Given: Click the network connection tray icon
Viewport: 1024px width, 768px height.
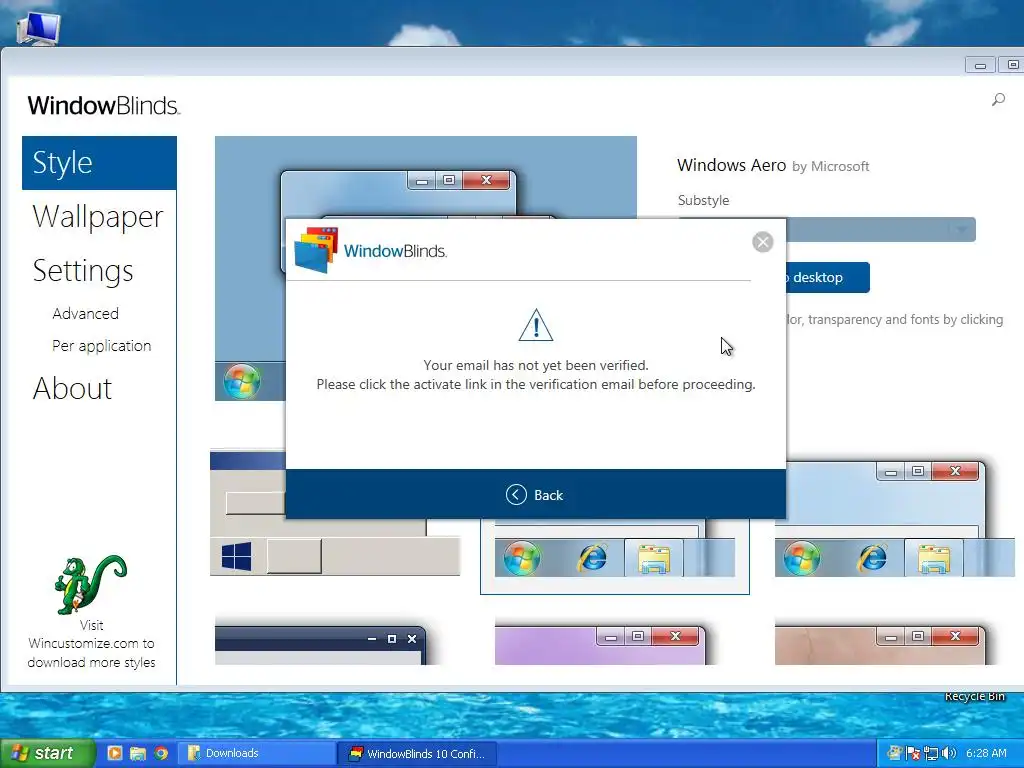Looking at the screenshot, I should (x=931, y=753).
